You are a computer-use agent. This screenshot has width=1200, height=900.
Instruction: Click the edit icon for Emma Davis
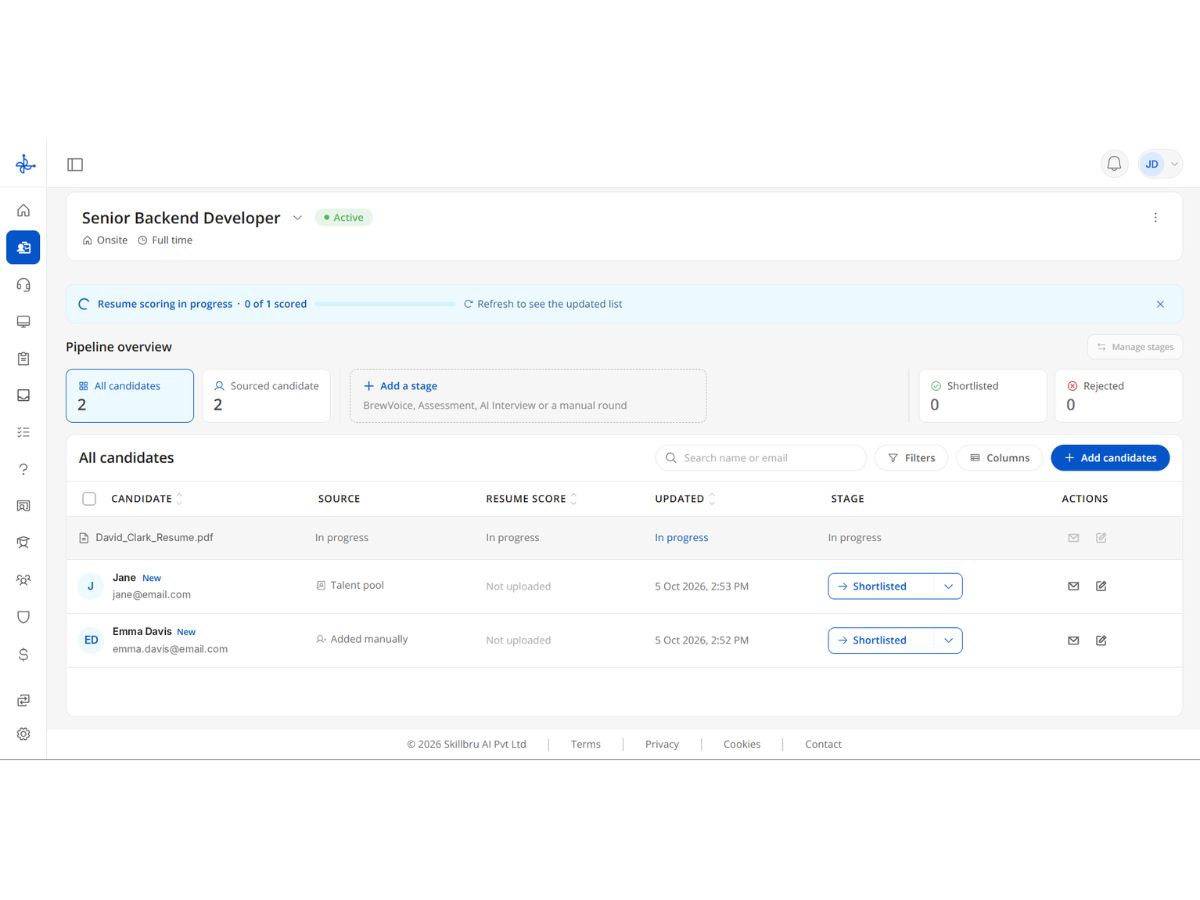1101,640
